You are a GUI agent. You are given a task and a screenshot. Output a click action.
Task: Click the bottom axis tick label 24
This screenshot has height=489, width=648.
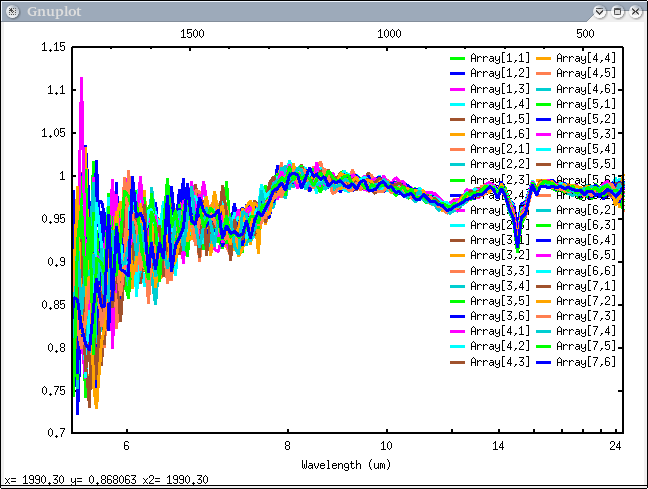615,446
